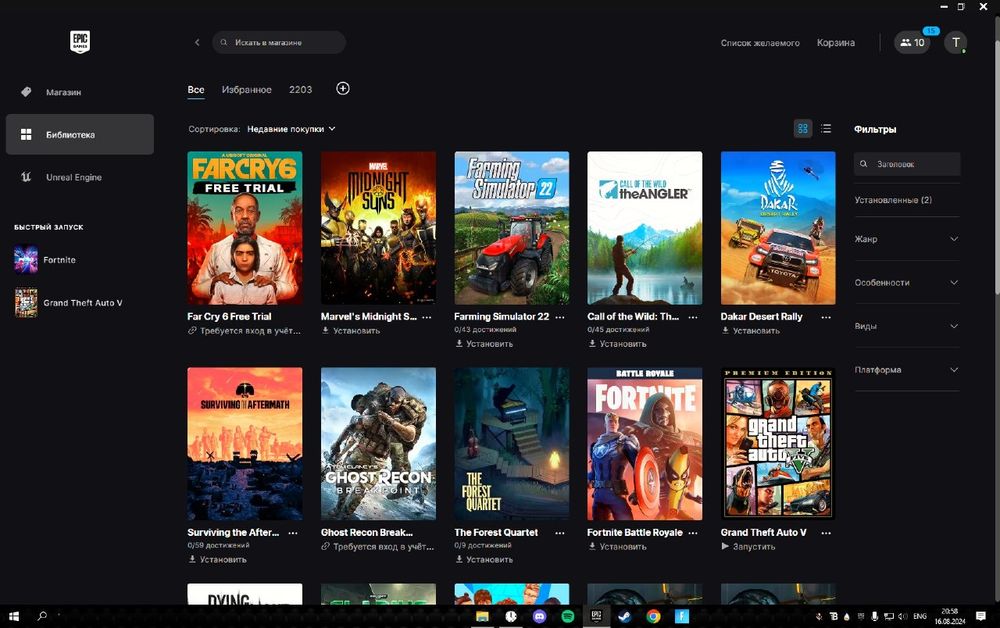1000x628 pixels.
Task: Open Google Chrome from the taskbar
Action: 653,617
